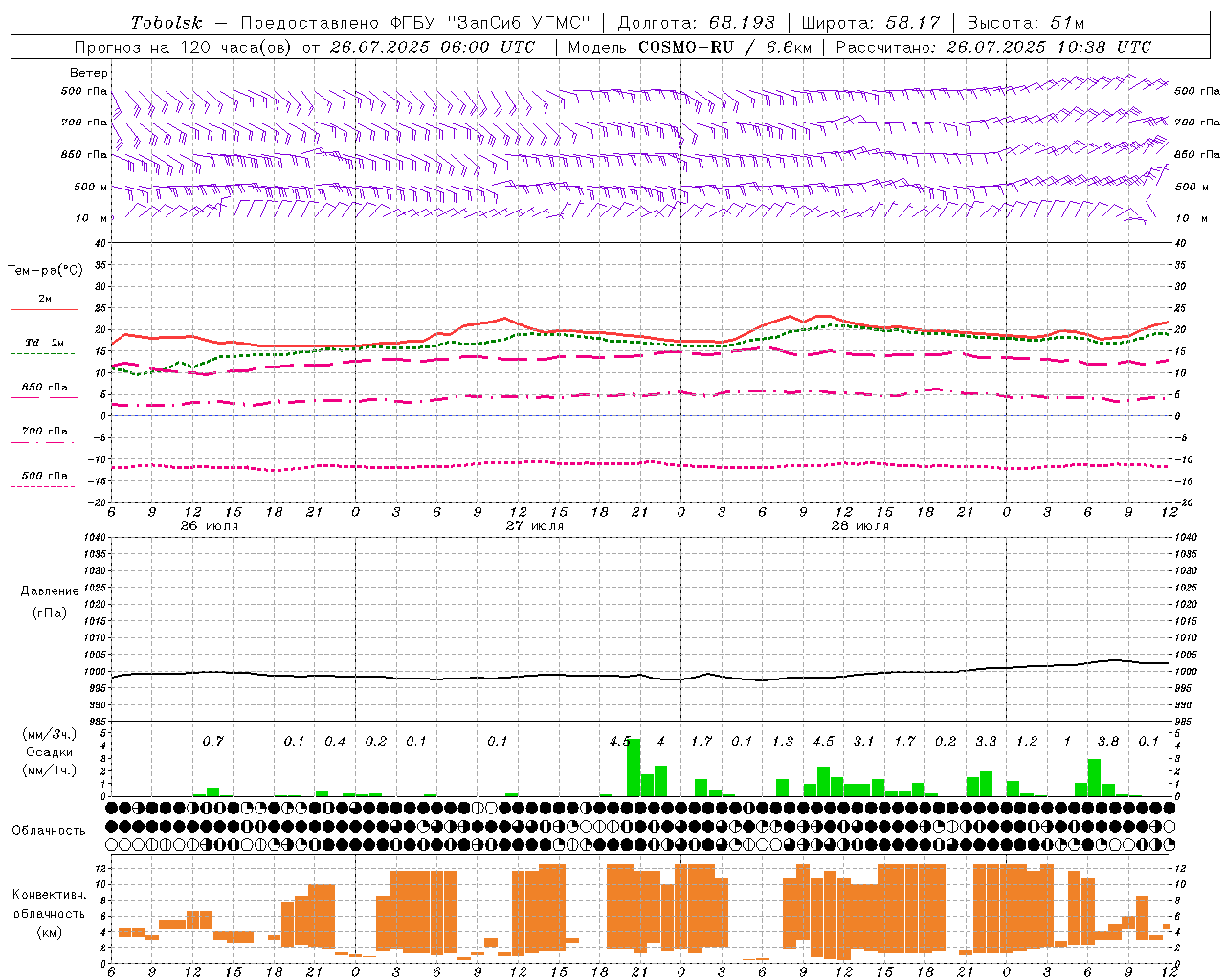1225x980 pixels.
Task: Click the forecast start 26.07.2025 06:00 UTC
Action: click(432, 47)
